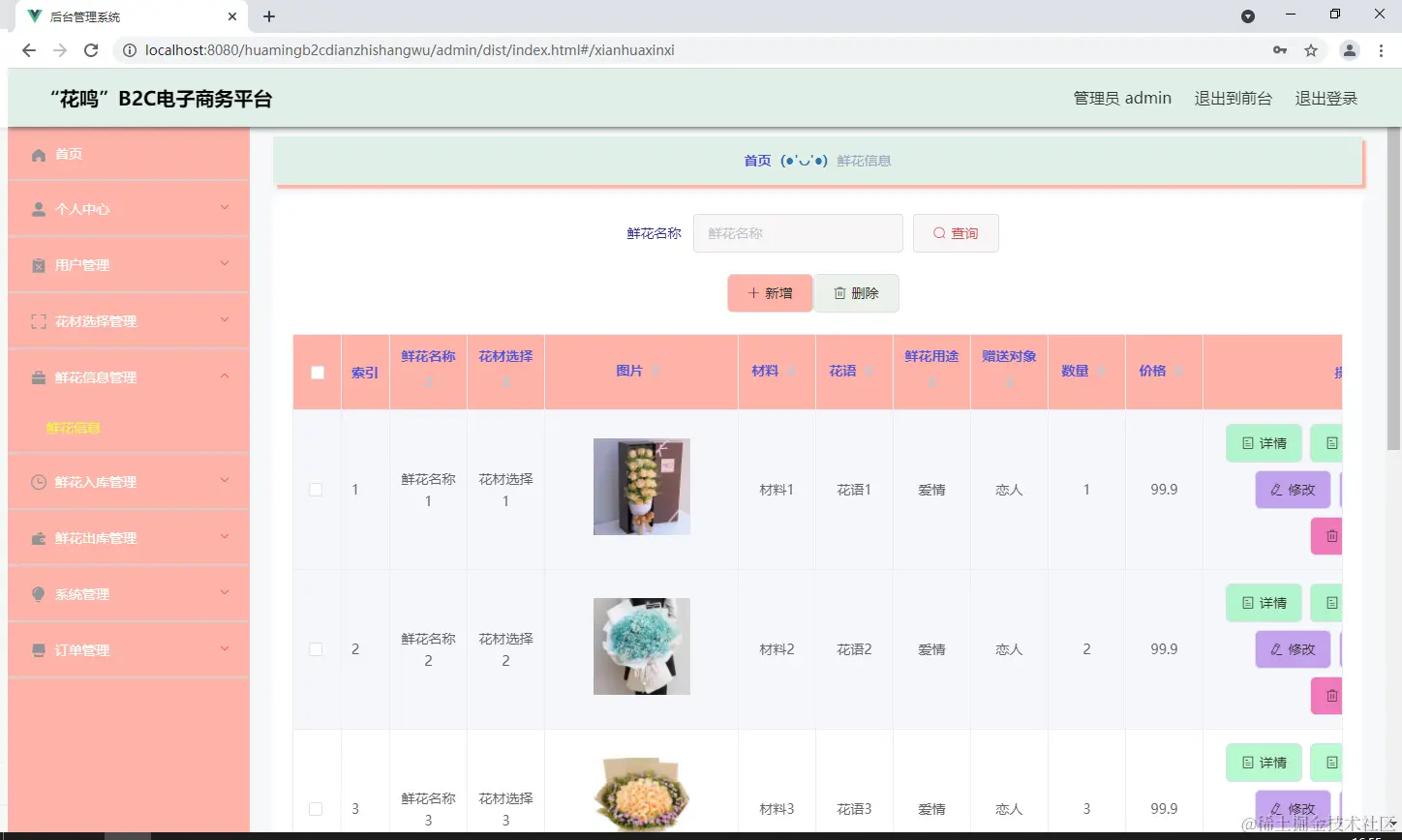This screenshot has height=840, width=1402.
Task: Click the page vertical scrollbar
Action: (x=1393, y=290)
